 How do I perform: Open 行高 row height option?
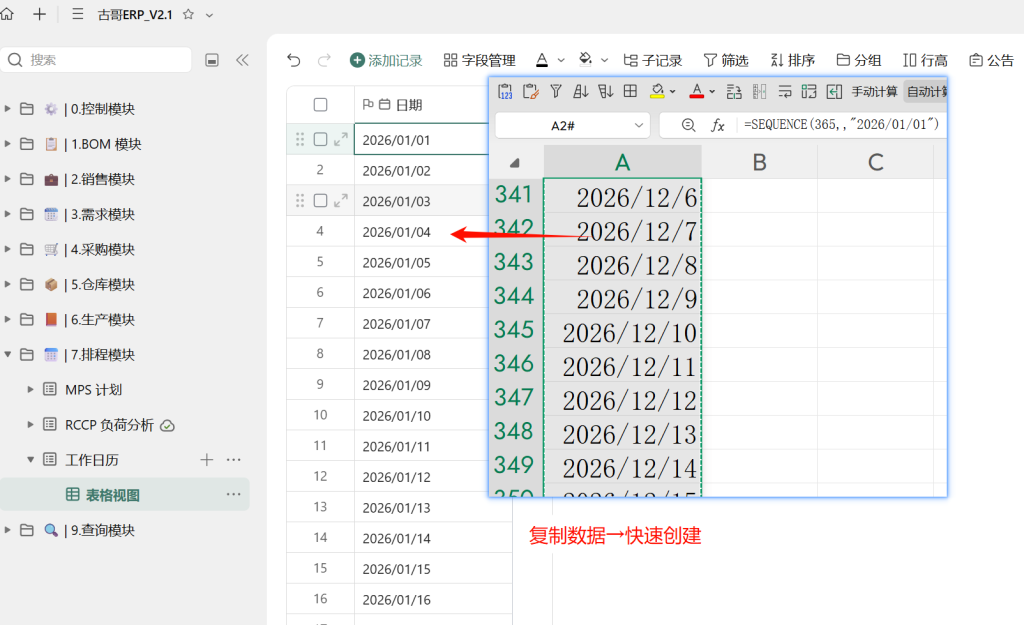(925, 61)
